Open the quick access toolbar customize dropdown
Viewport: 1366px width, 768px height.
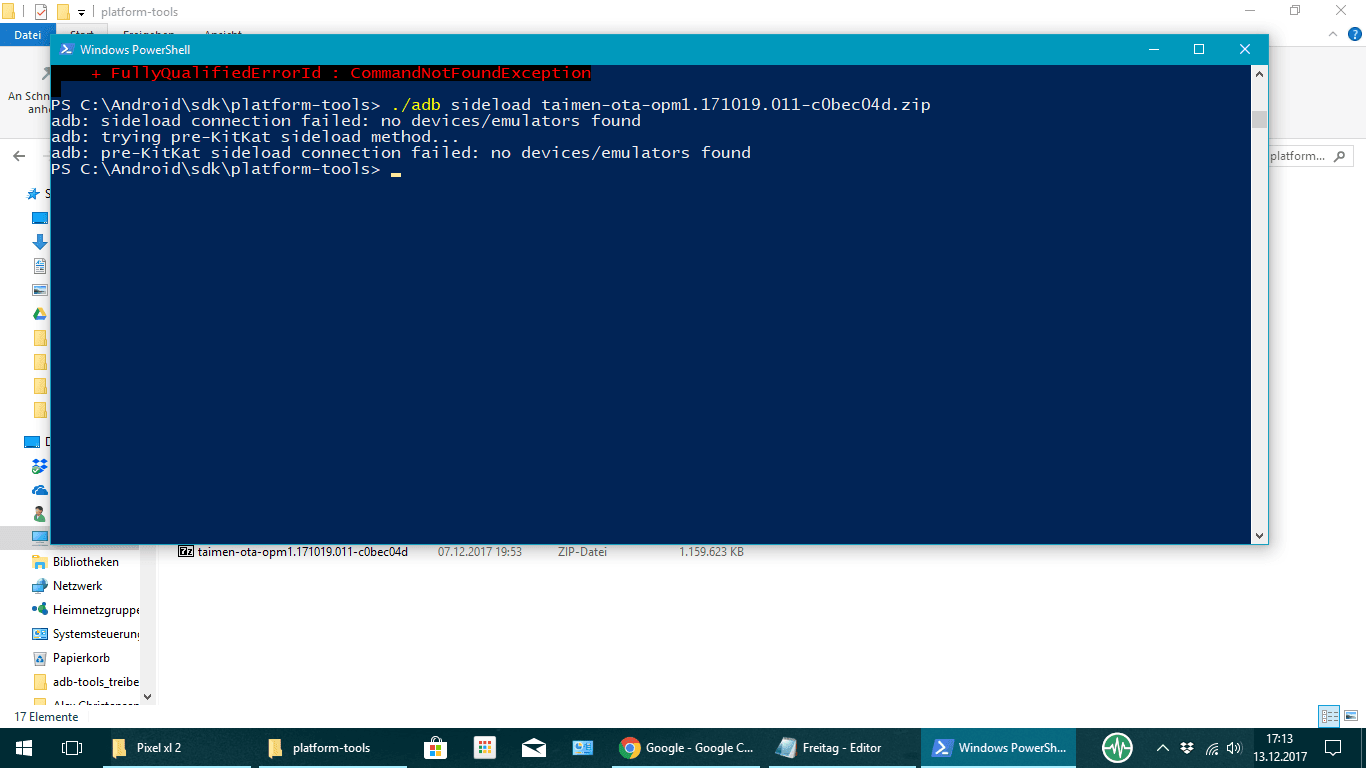point(82,12)
